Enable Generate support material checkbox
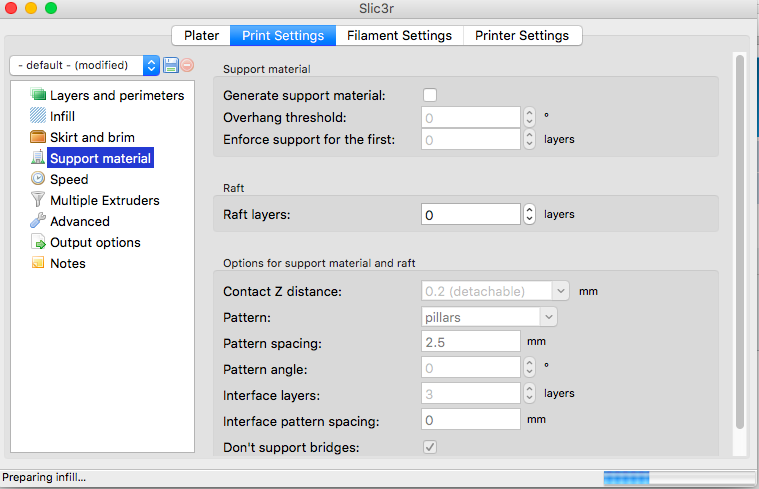Viewport: 759px width, 489px height. point(430,95)
